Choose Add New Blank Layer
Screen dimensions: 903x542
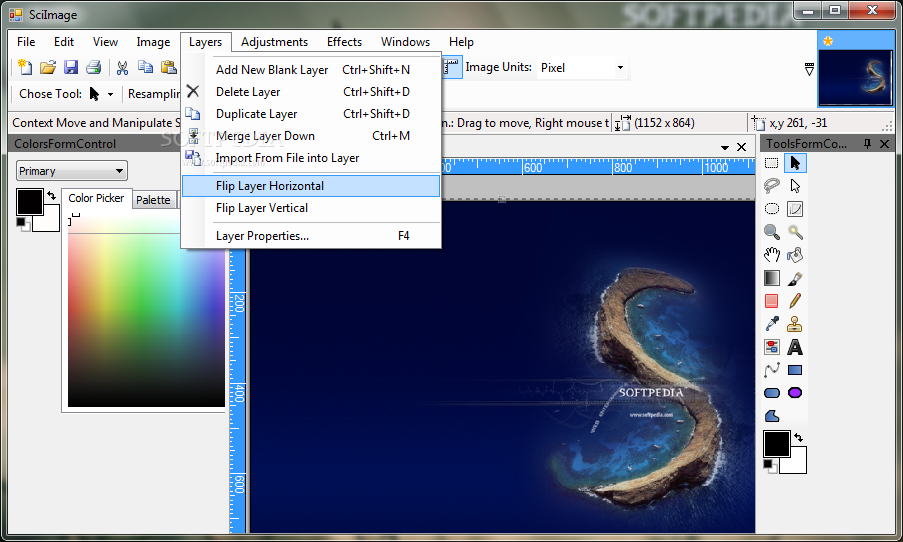pos(311,70)
